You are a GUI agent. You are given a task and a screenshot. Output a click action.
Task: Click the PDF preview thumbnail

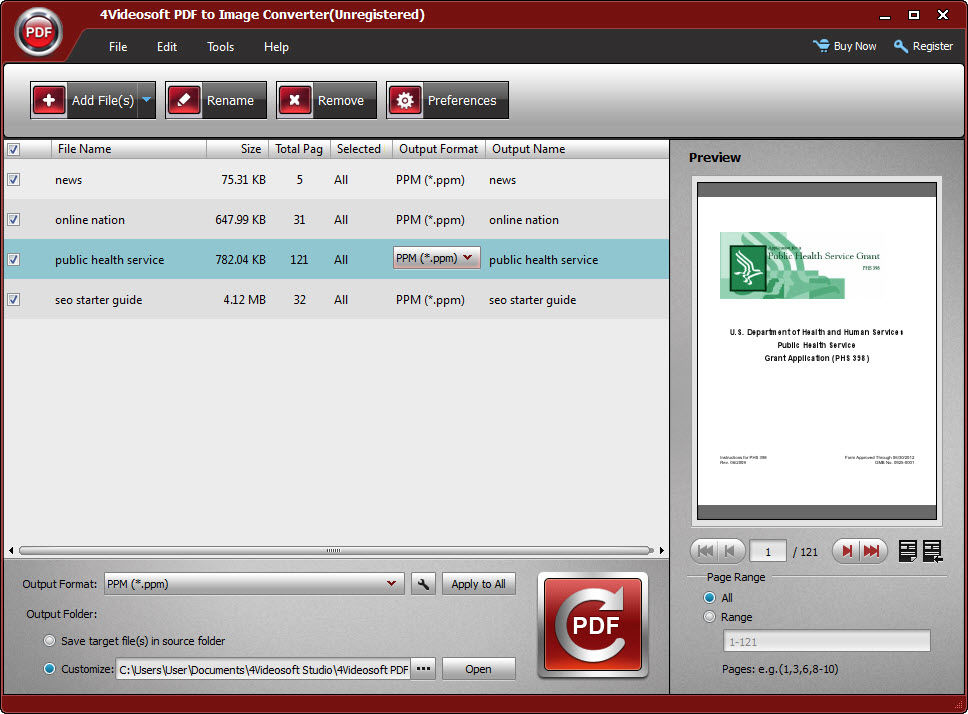817,351
